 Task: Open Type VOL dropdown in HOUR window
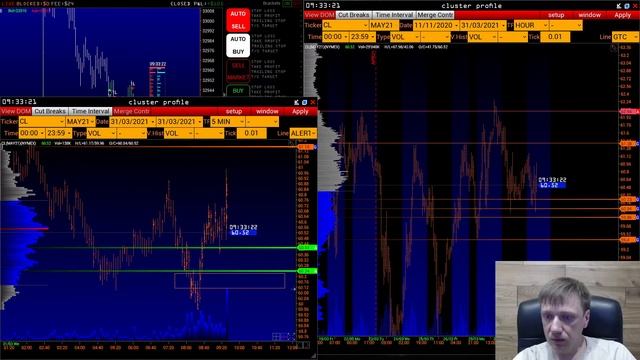(x=405, y=37)
